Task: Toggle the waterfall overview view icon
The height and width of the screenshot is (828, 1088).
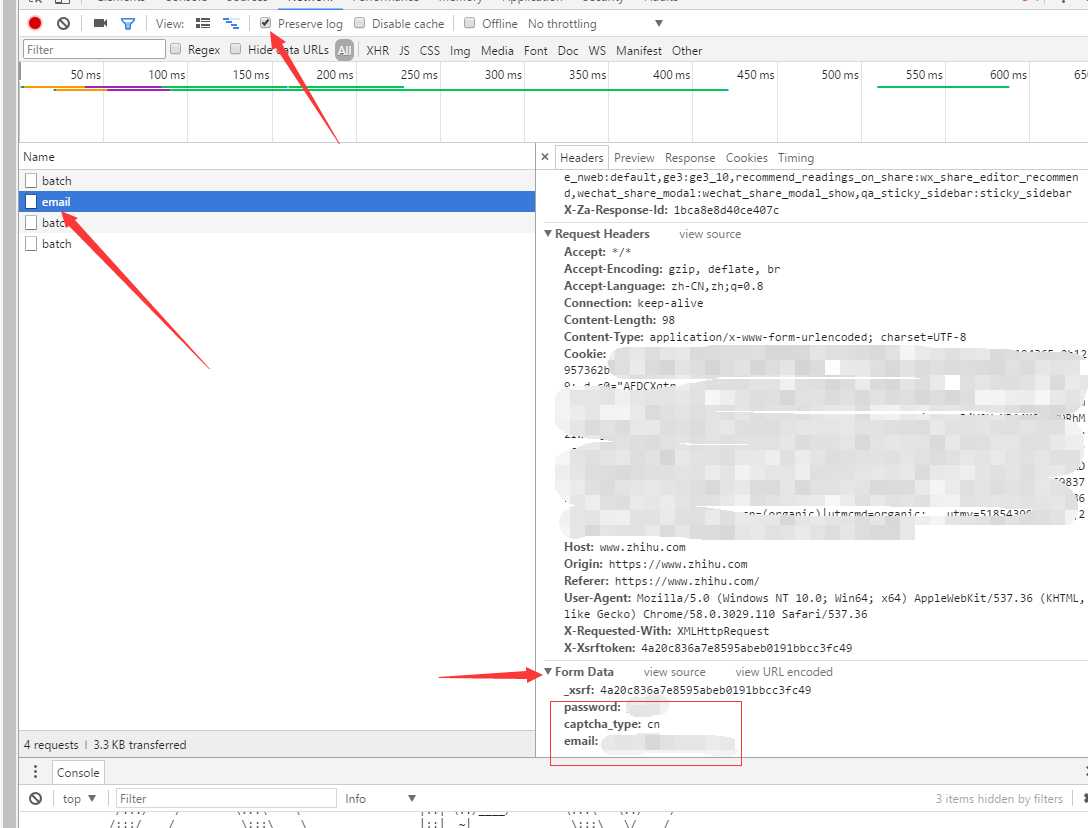Action: click(230, 24)
